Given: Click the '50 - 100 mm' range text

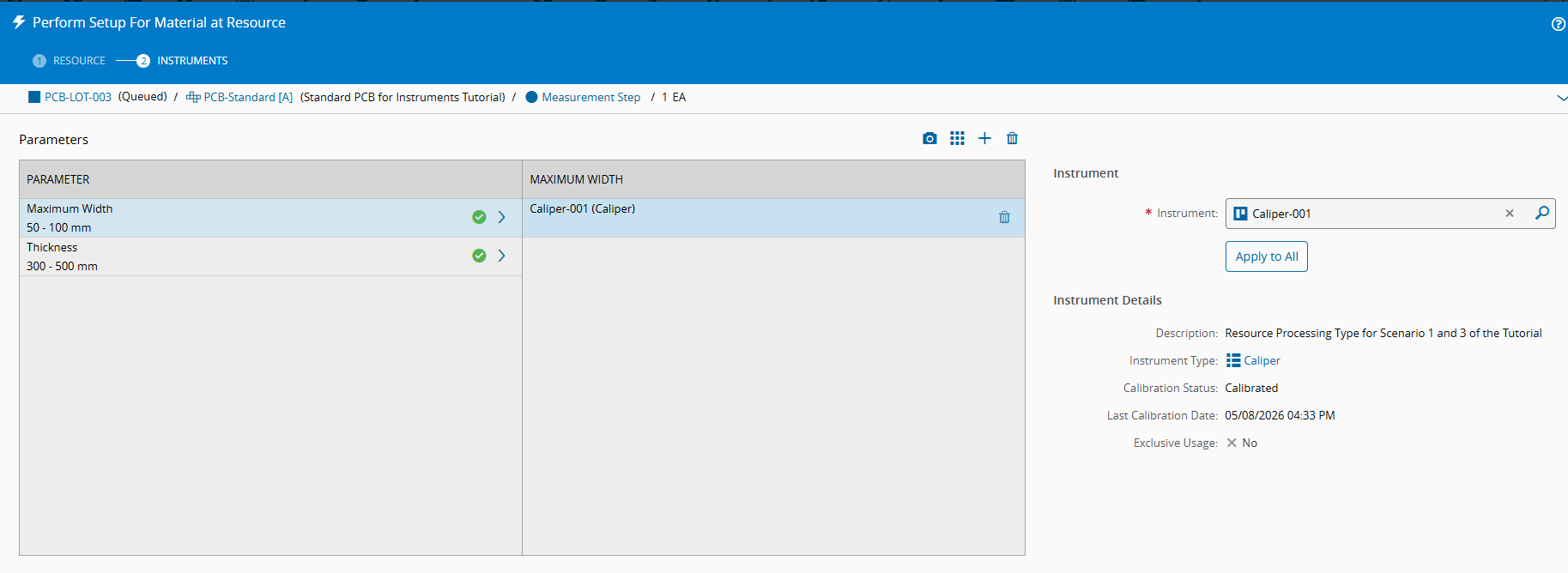Looking at the screenshot, I should point(58,227).
